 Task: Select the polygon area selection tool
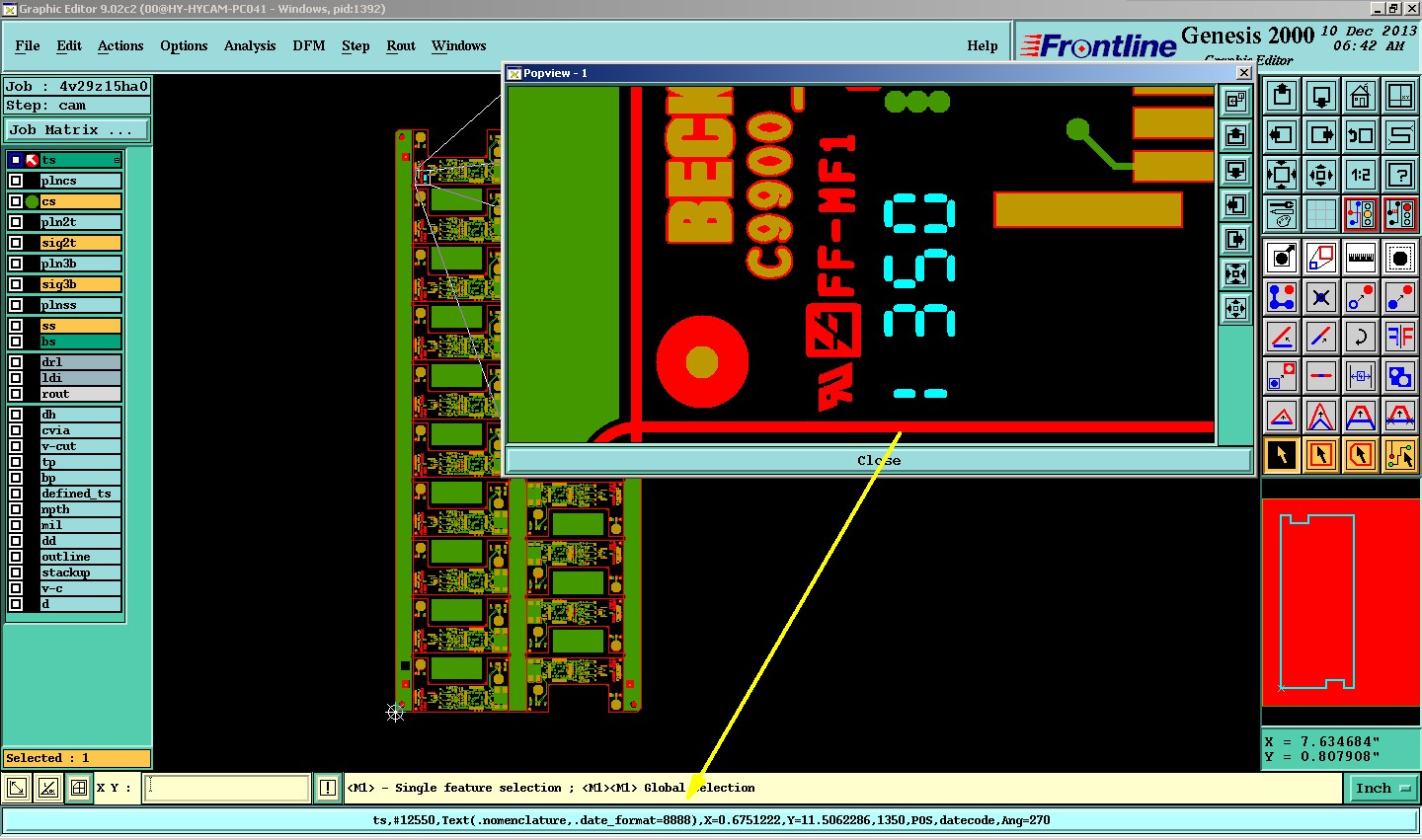[x=1361, y=455]
